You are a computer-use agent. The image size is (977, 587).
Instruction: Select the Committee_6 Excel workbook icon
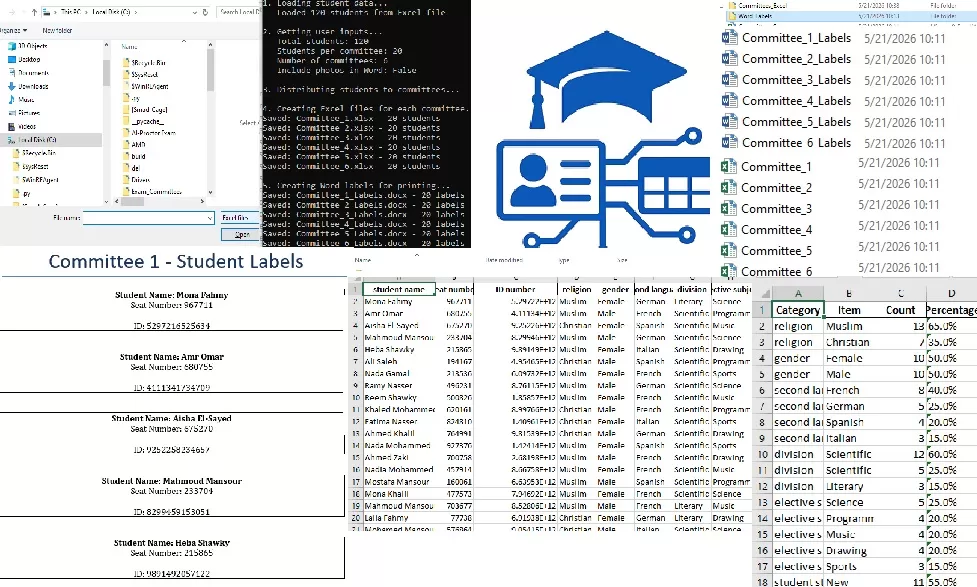click(x=728, y=271)
